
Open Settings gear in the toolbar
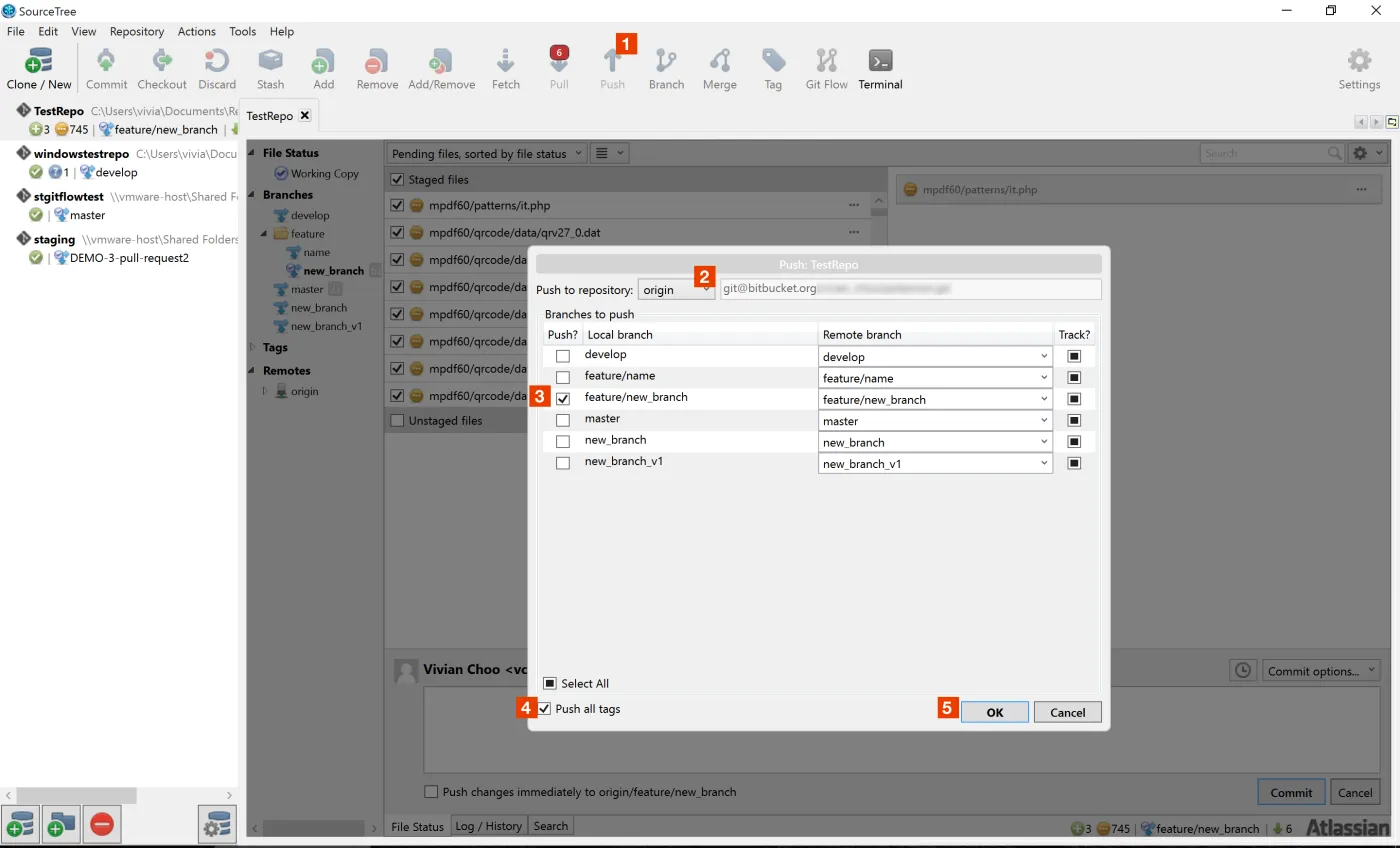1359,68
